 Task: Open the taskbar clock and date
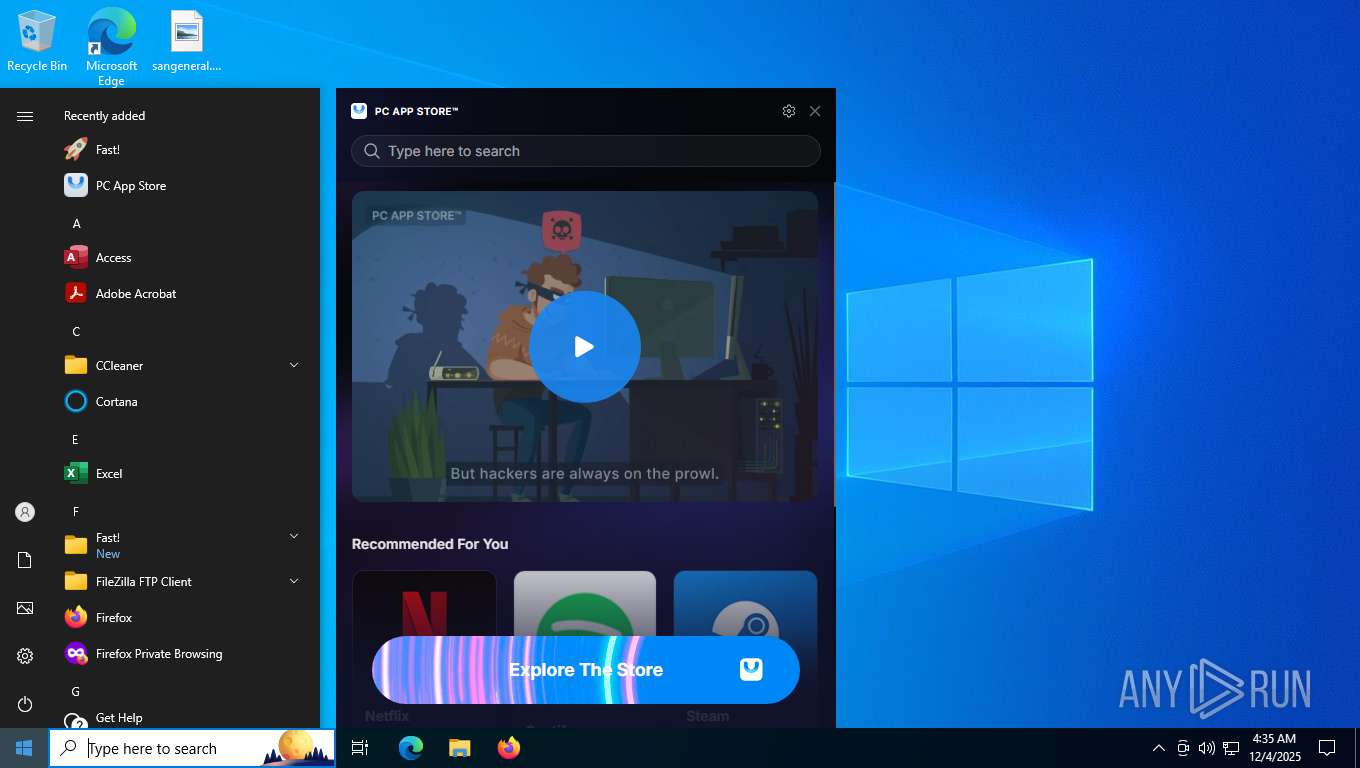click(1275, 748)
